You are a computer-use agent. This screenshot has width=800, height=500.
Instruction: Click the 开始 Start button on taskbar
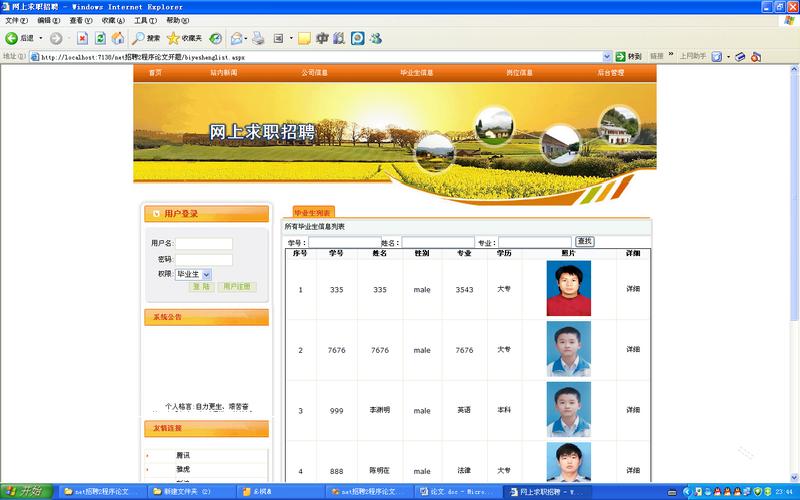click(x=28, y=491)
